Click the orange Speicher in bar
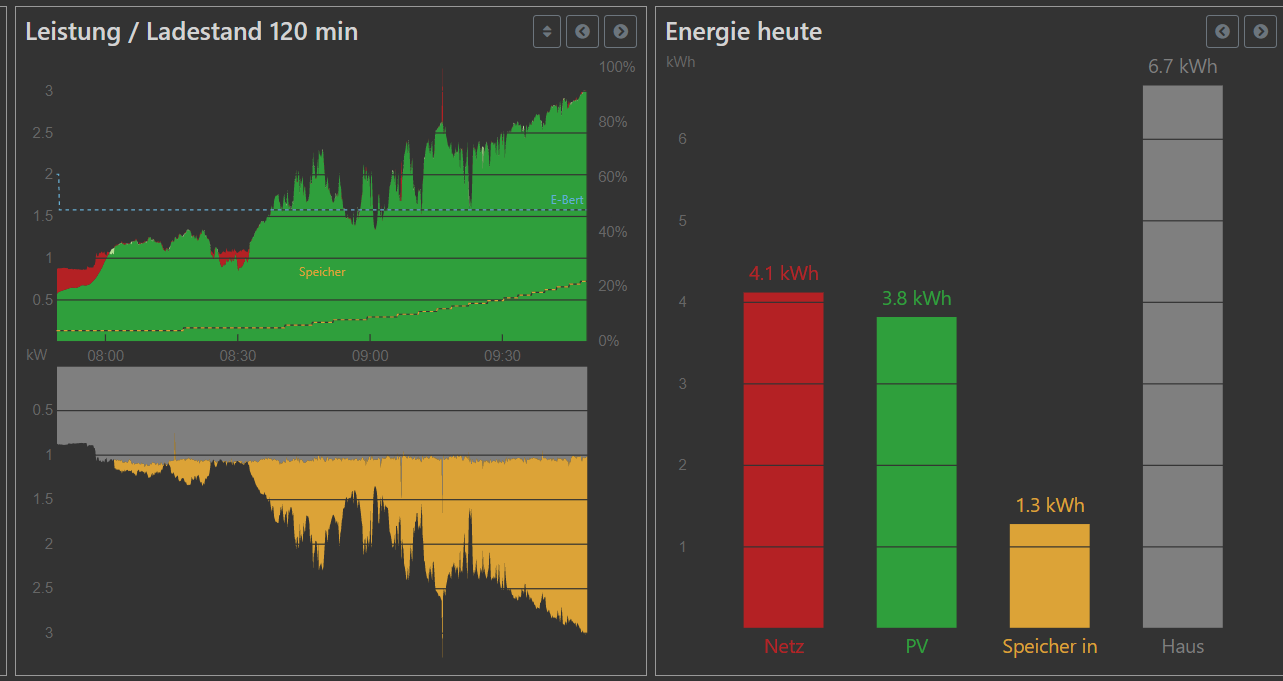1283x681 pixels. (1050, 576)
